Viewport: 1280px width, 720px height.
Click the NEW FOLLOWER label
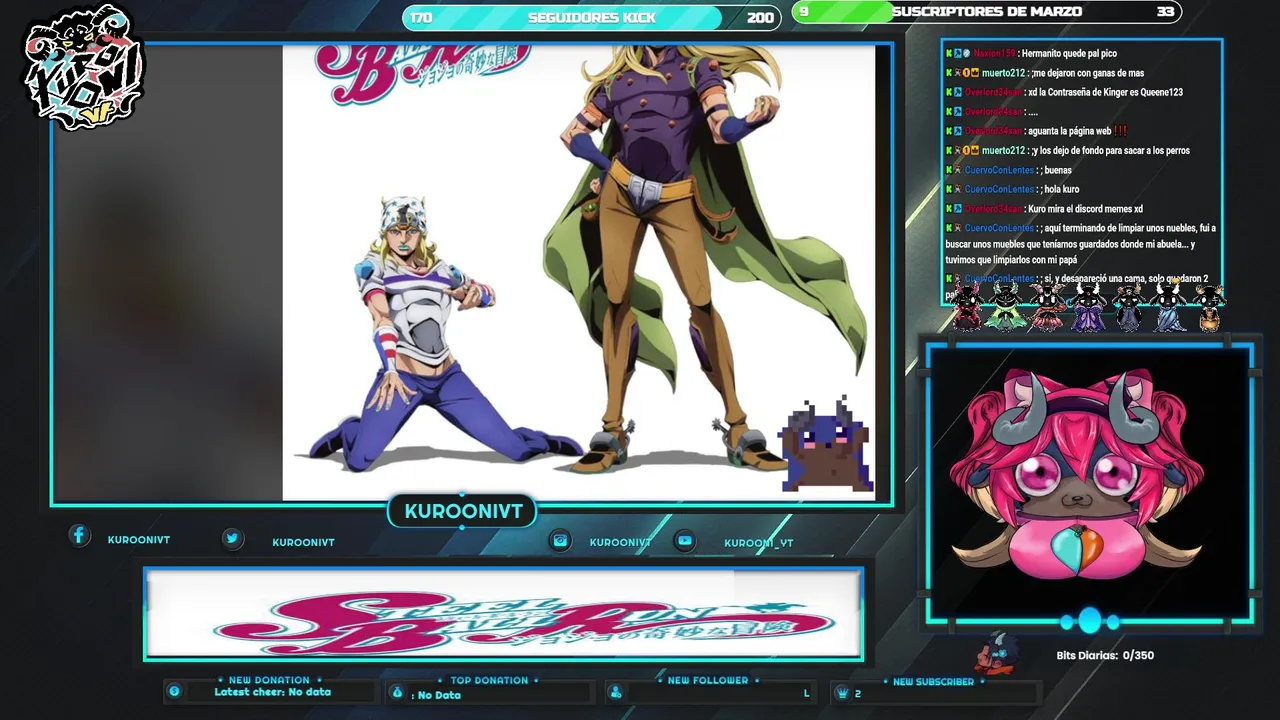pyautogui.click(x=708, y=680)
